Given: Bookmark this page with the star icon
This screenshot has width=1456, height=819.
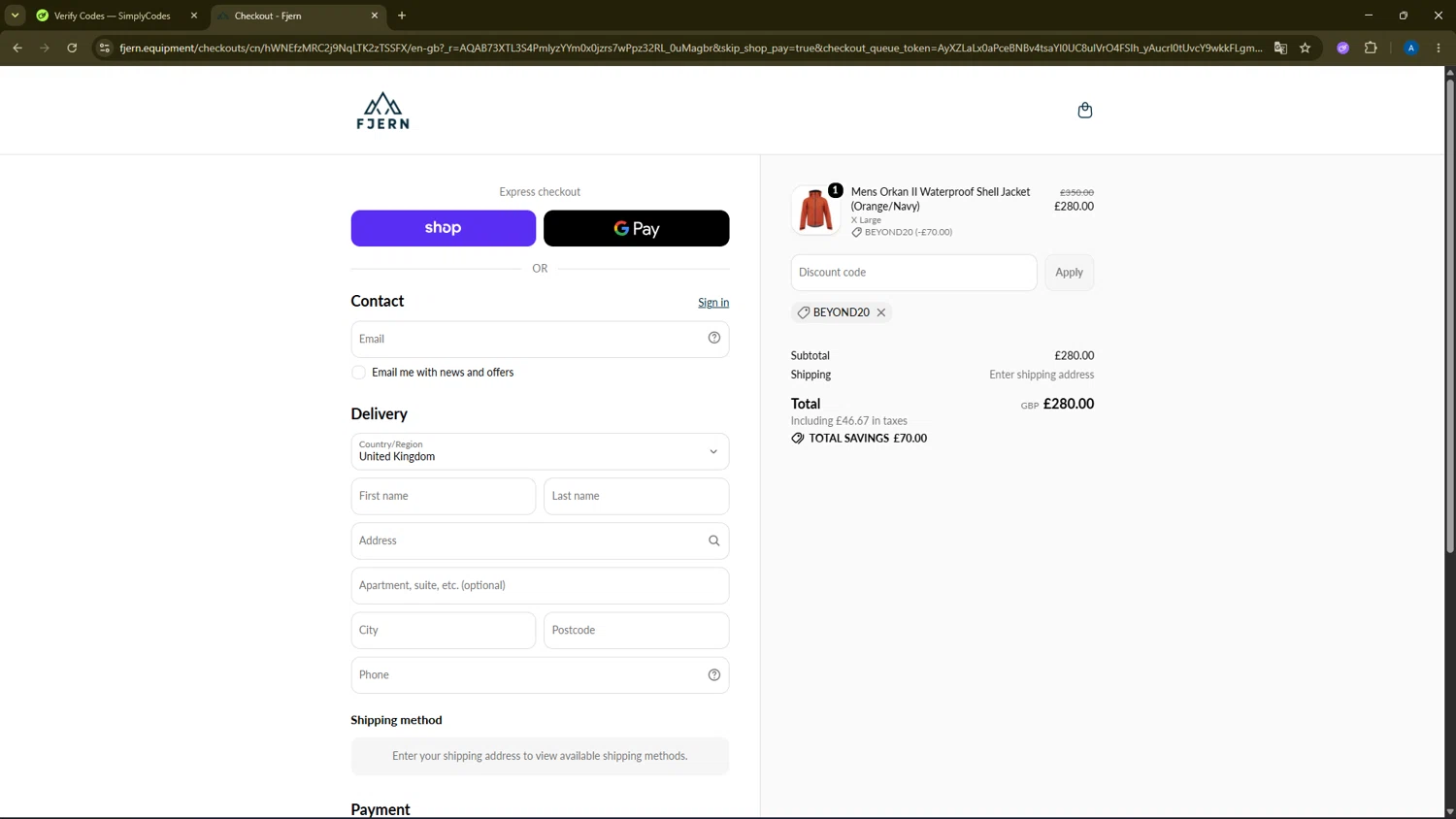Looking at the screenshot, I should click(1306, 48).
